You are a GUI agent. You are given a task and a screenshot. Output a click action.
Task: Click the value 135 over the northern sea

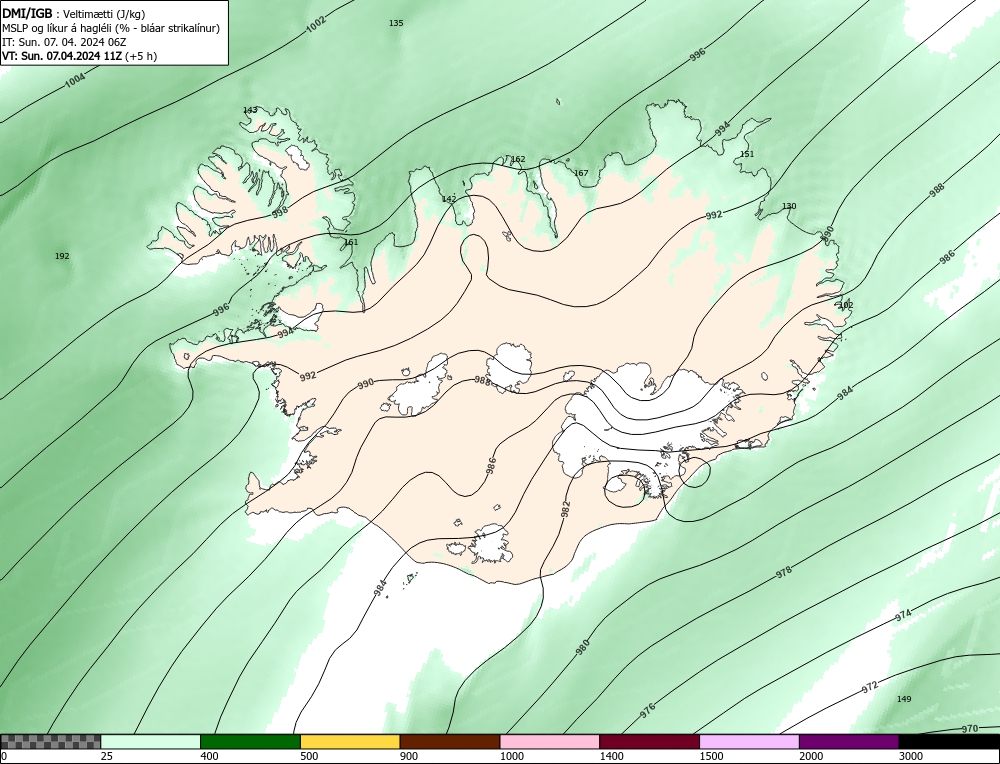(396, 23)
